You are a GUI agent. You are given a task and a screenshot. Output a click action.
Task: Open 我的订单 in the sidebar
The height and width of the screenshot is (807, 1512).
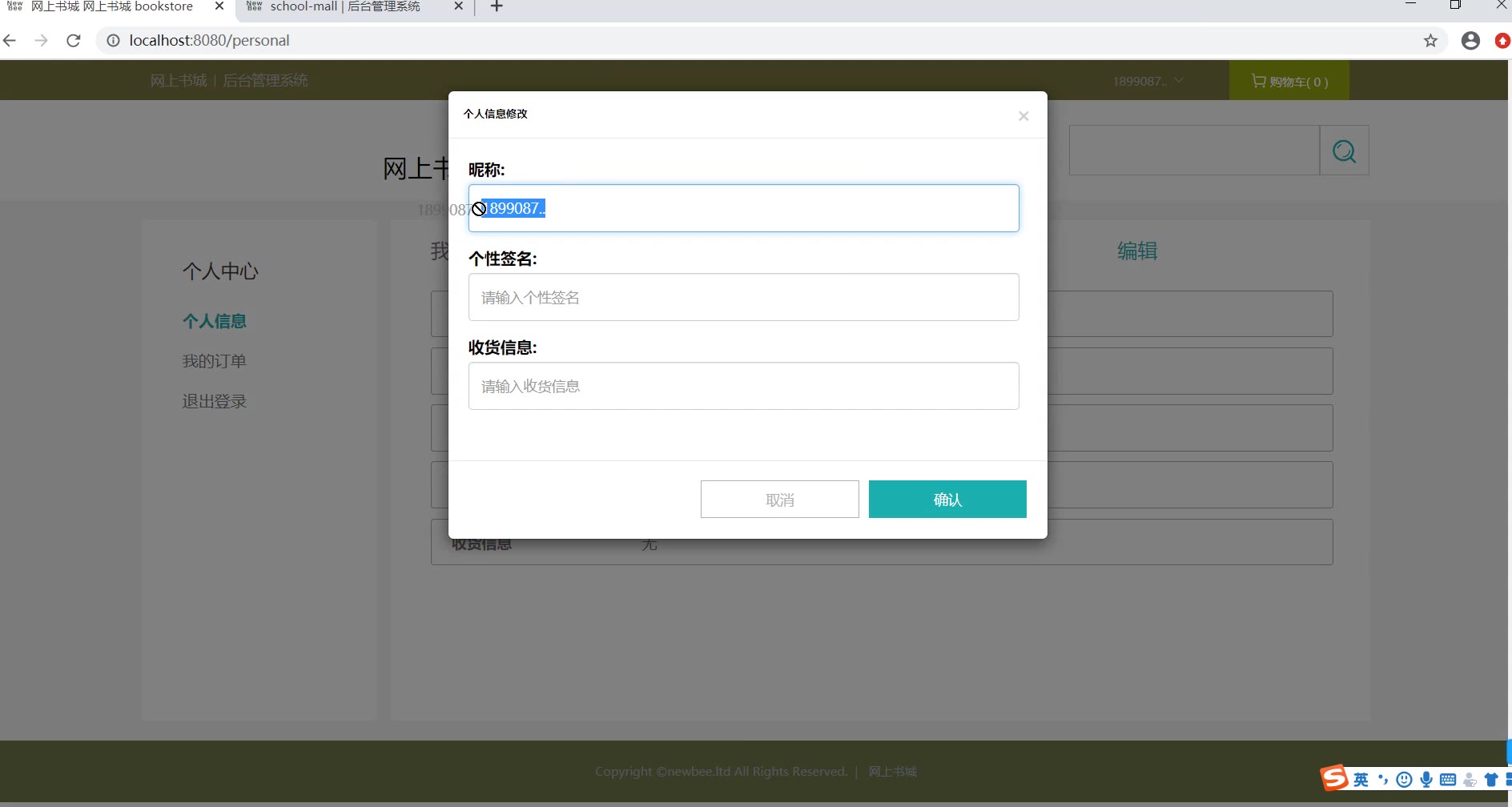(x=215, y=361)
